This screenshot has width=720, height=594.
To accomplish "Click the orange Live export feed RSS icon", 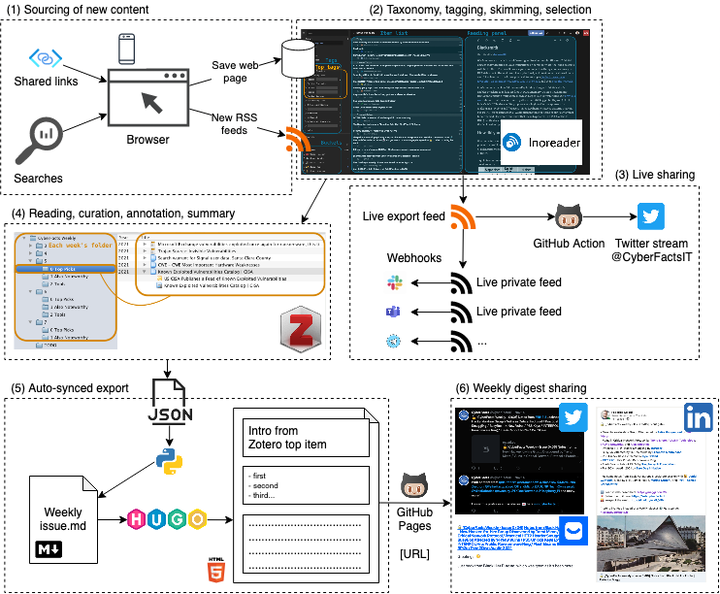I will 463,216.
